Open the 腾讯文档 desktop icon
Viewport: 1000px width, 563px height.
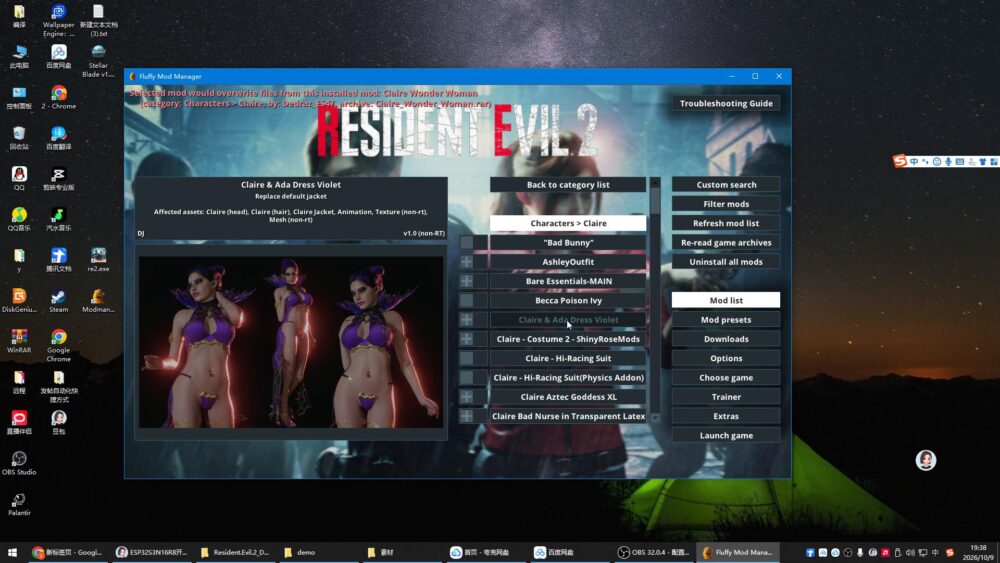(x=59, y=260)
